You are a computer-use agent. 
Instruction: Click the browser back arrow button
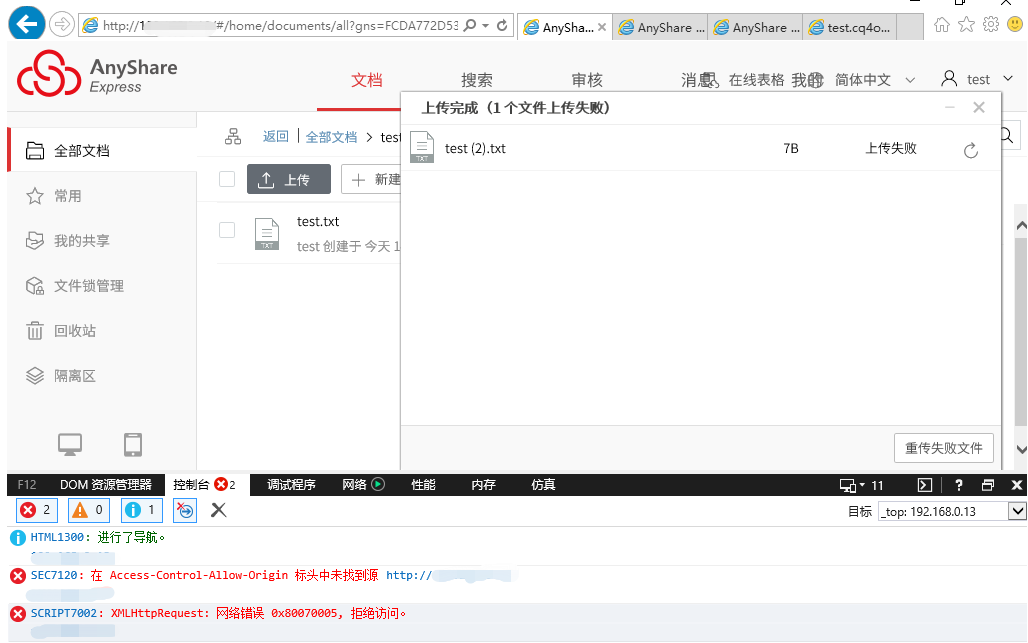point(27,24)
